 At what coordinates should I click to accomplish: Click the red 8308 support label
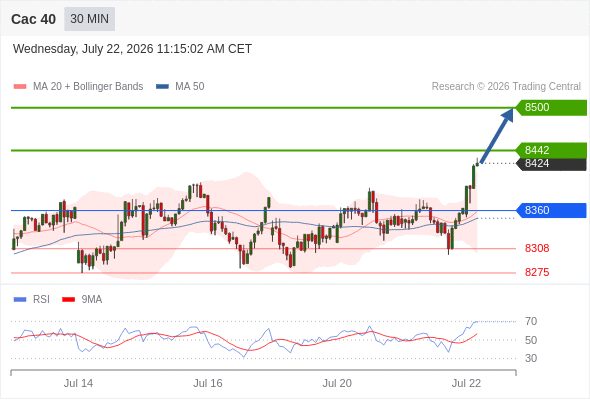pyautogui.click(x=537, y=248)
